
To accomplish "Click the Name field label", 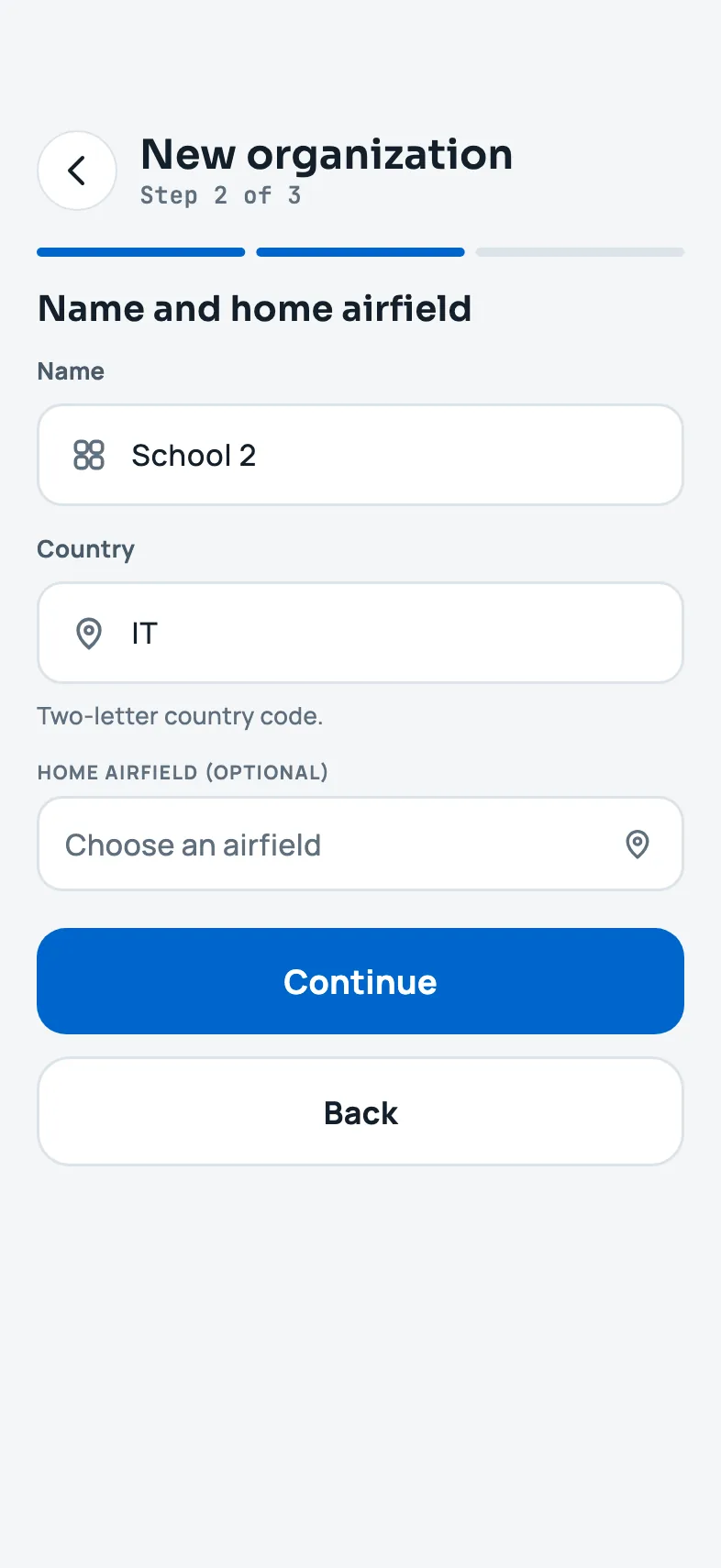I will [x=71, y=371].
